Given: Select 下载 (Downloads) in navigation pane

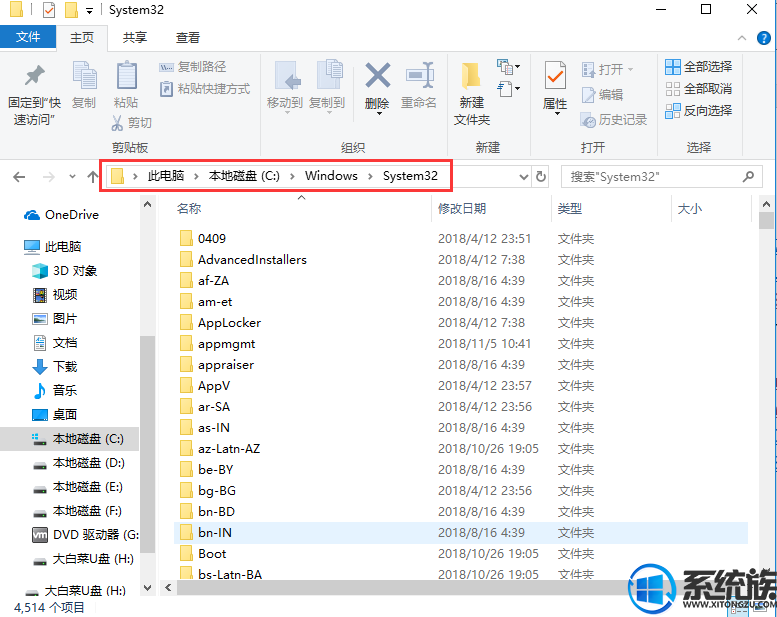Looking at the screenshot, I should [54, 367].
